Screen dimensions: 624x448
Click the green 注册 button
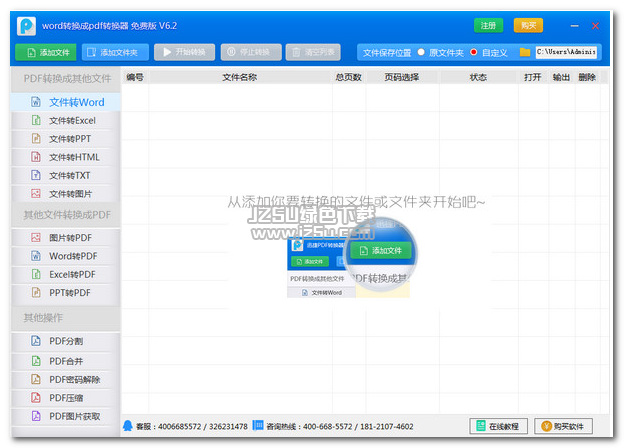point(488,26)
